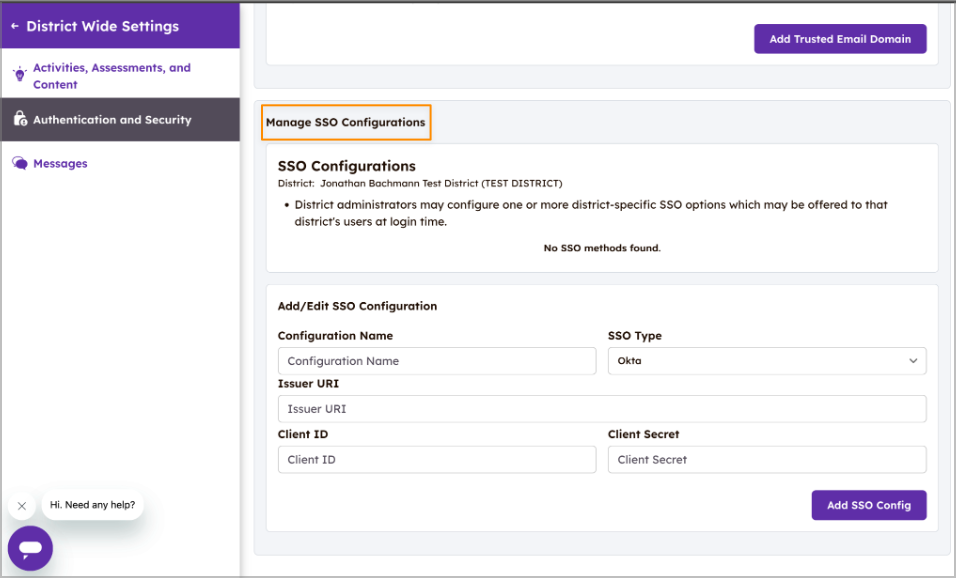Click the Add/Edit SSO Configuration heading
This screenshot has width=956, height=578.
[x=357, y=306]
